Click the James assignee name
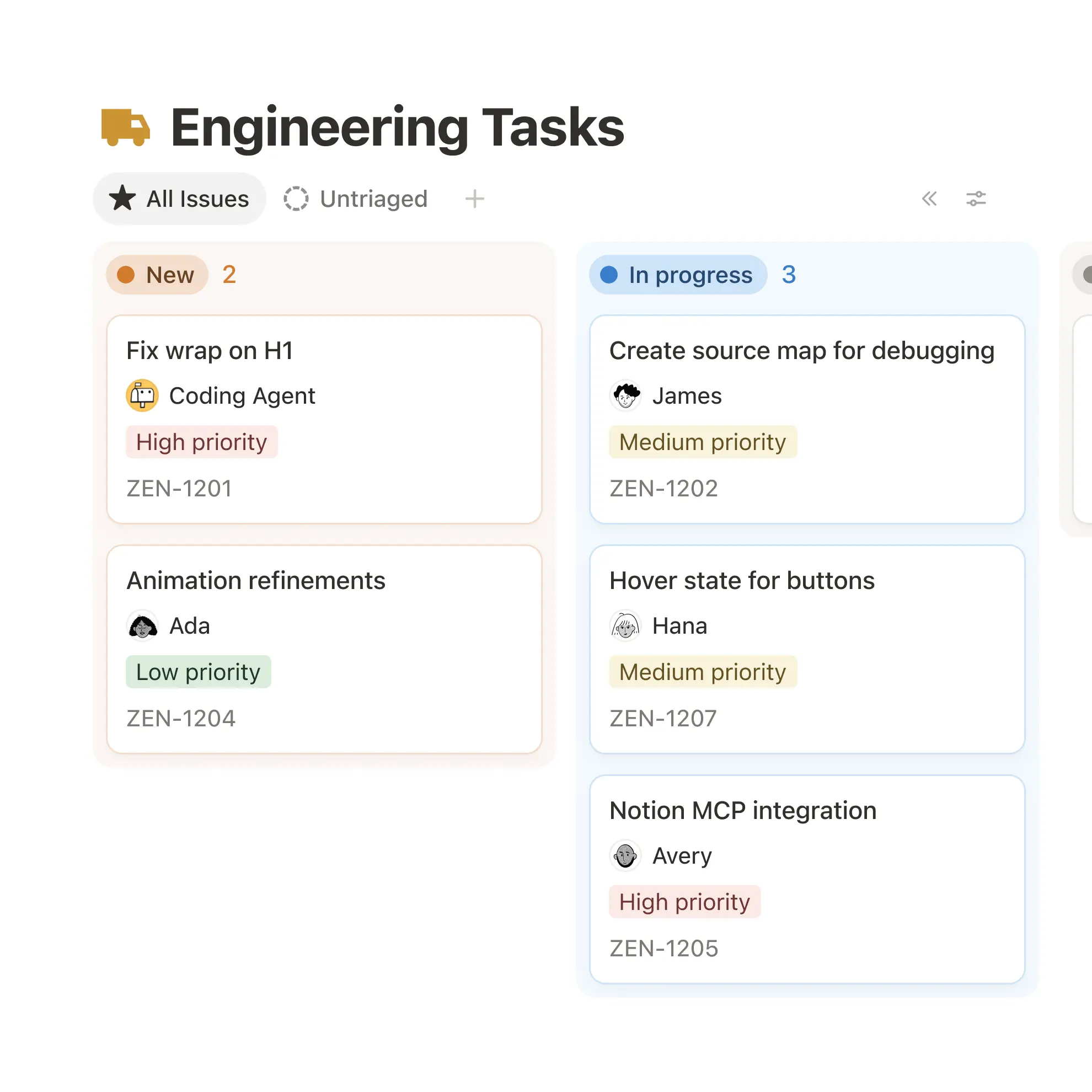Viewport: 1092px width, 1092px height. coord(687,395)
